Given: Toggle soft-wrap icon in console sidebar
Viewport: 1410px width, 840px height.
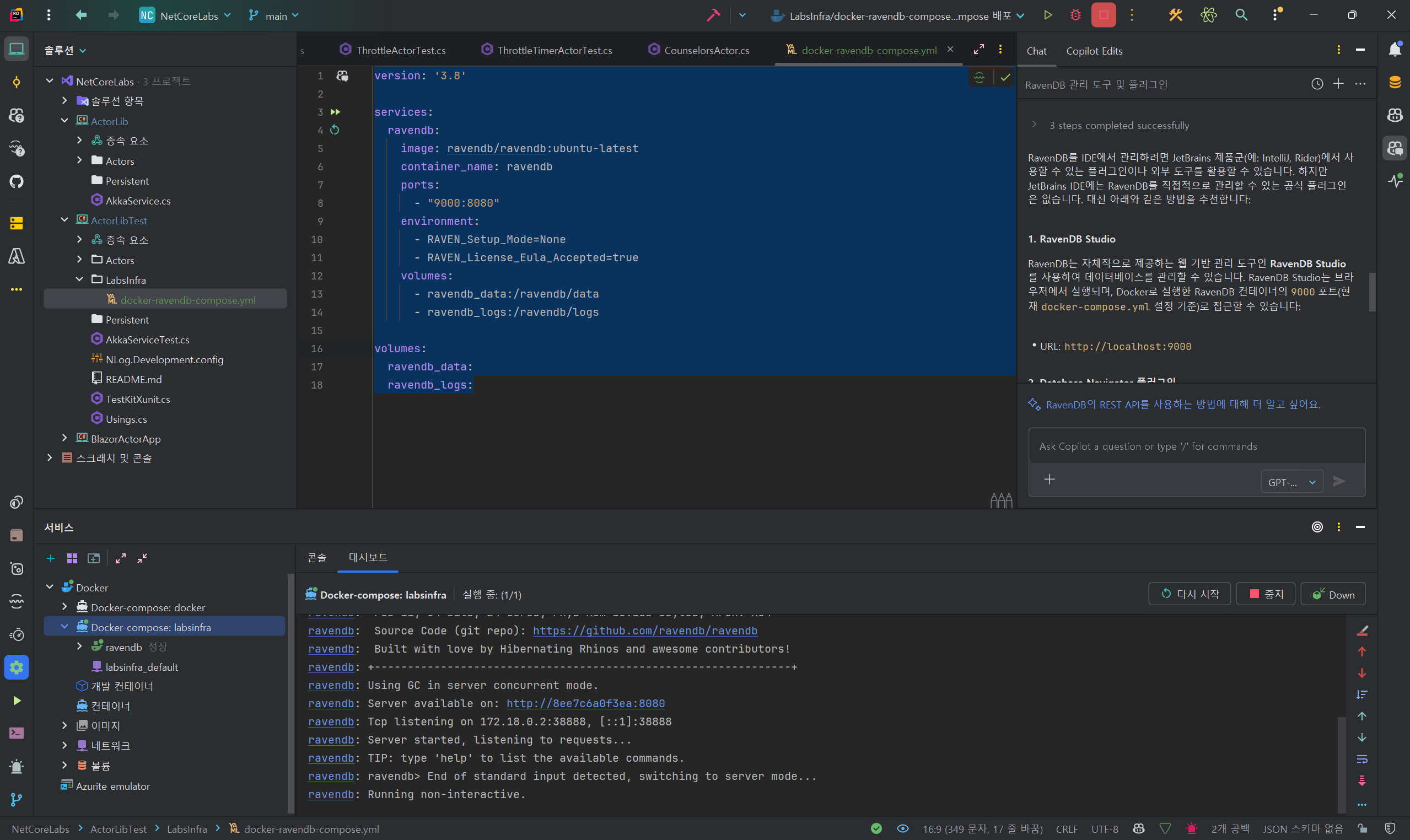Looking at the screenshot, I should pos(1362,759).
